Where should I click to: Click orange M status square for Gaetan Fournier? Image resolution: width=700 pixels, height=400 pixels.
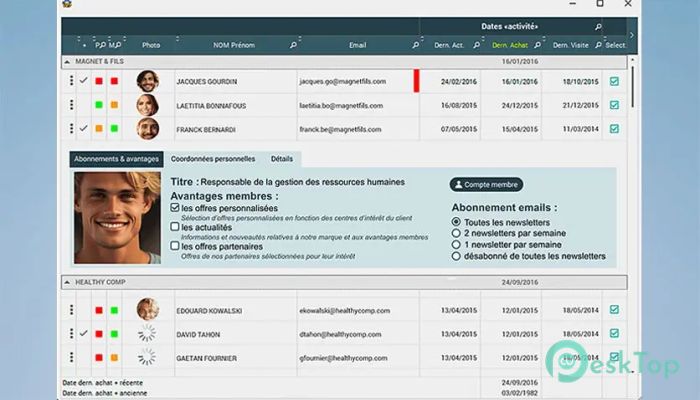coord(114,358)
